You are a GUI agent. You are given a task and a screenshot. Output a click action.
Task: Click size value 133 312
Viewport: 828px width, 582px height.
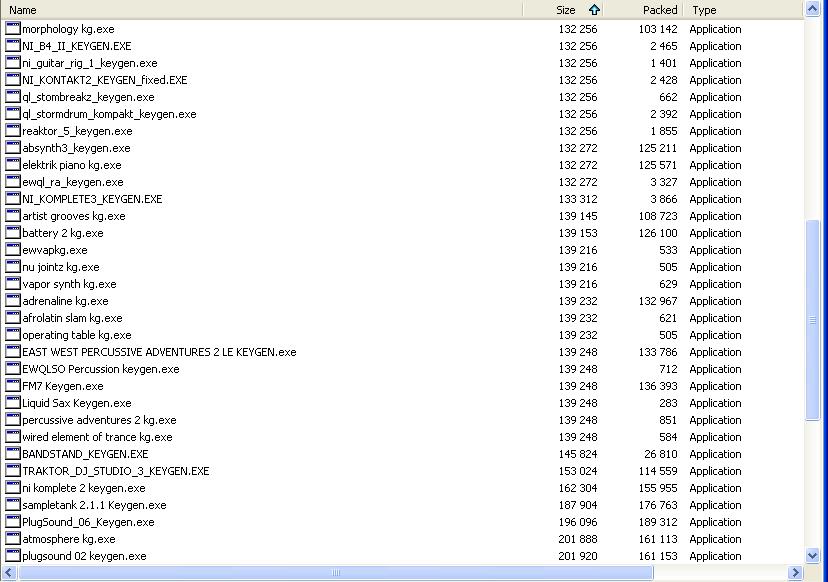[x=578, y=199]
